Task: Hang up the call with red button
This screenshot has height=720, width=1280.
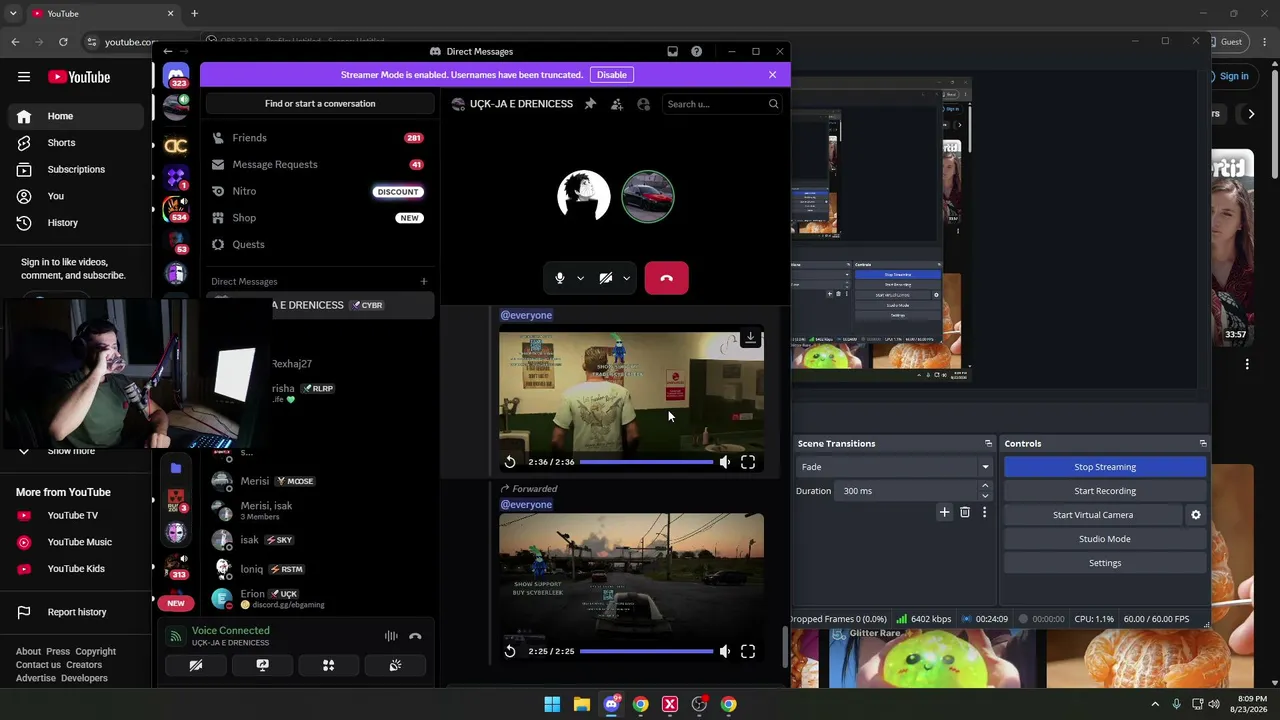Action: pyautogui.click(x=667, y=278)
